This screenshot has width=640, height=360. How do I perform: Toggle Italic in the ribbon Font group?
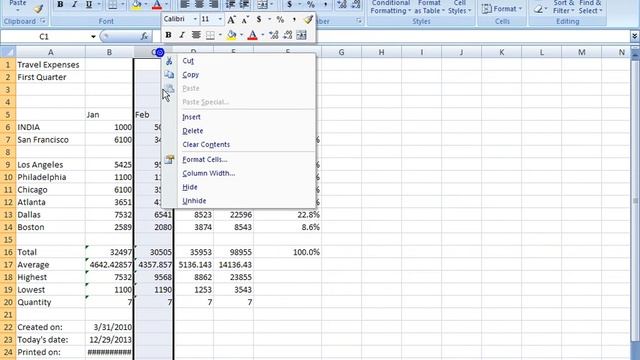pyautogui.click(x=74, y=4)
